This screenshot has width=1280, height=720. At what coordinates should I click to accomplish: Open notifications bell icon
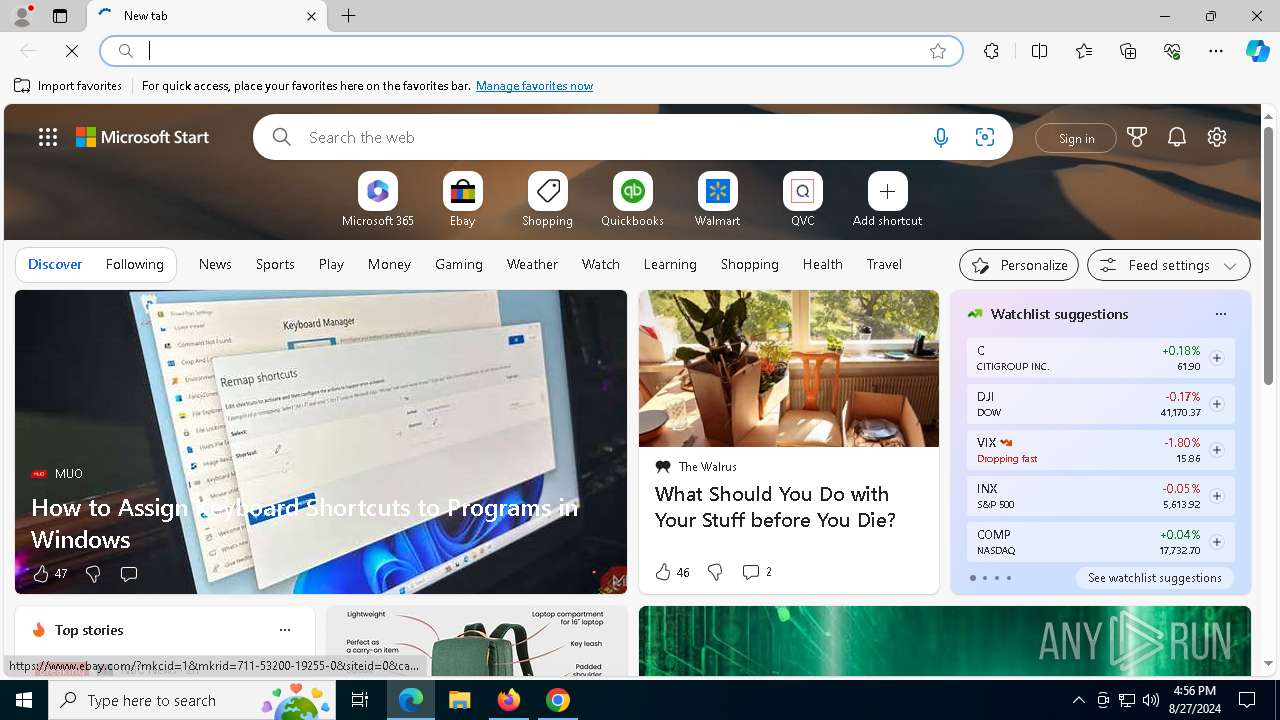(1177, 138)
